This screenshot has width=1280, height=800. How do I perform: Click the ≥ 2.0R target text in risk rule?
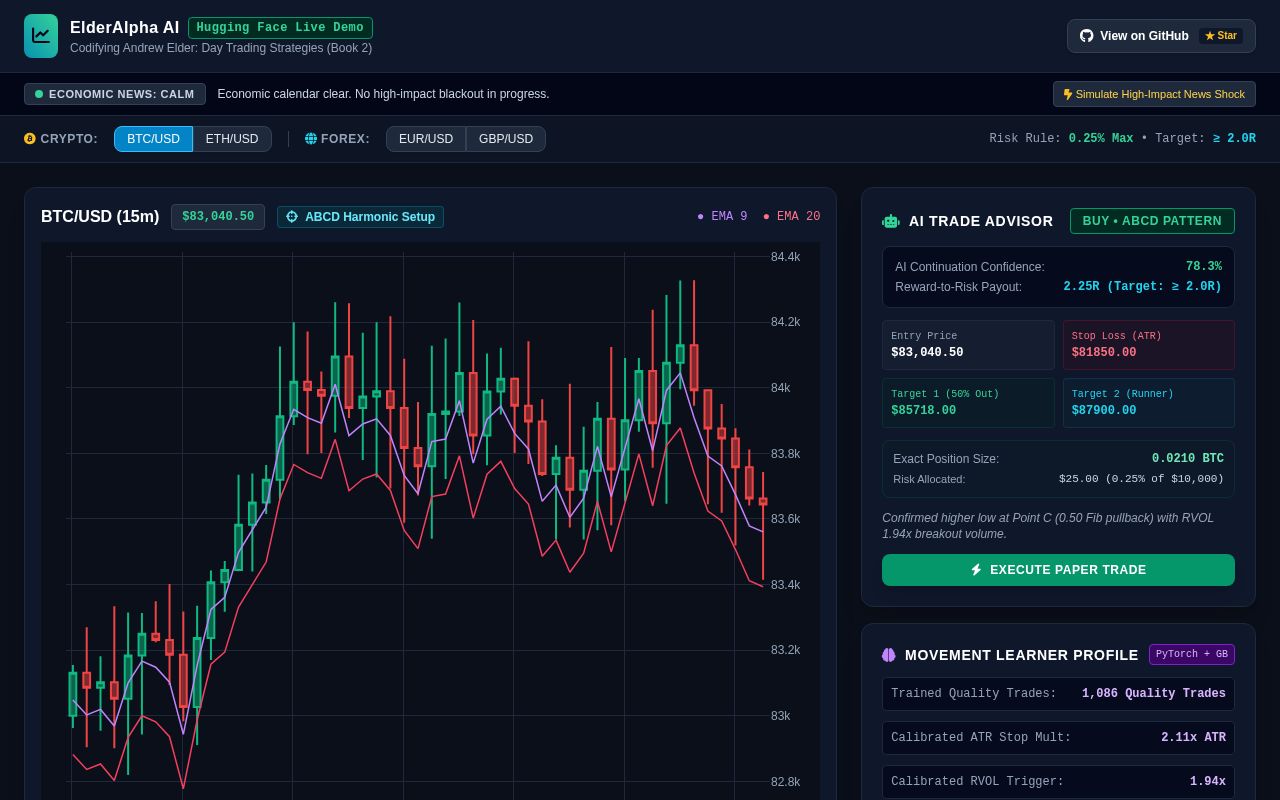[x=1234, y=139]
